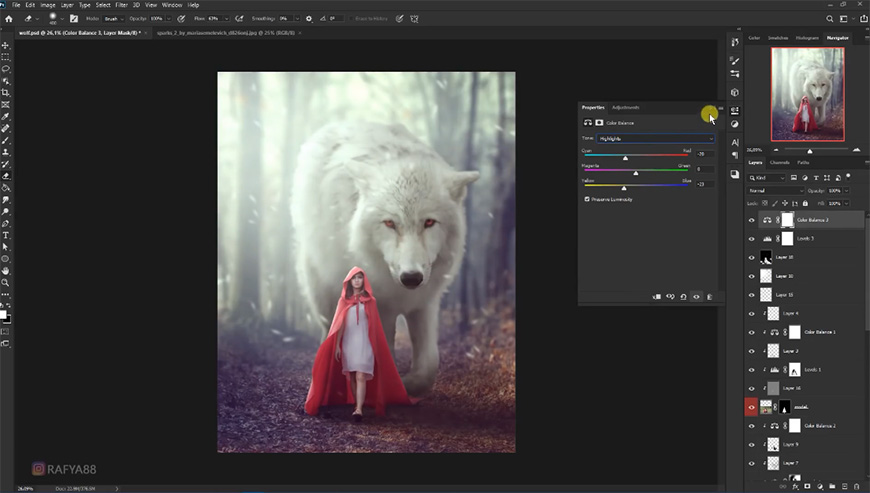
Task: Open the Filter menu
Action: (x=122, y=5)
